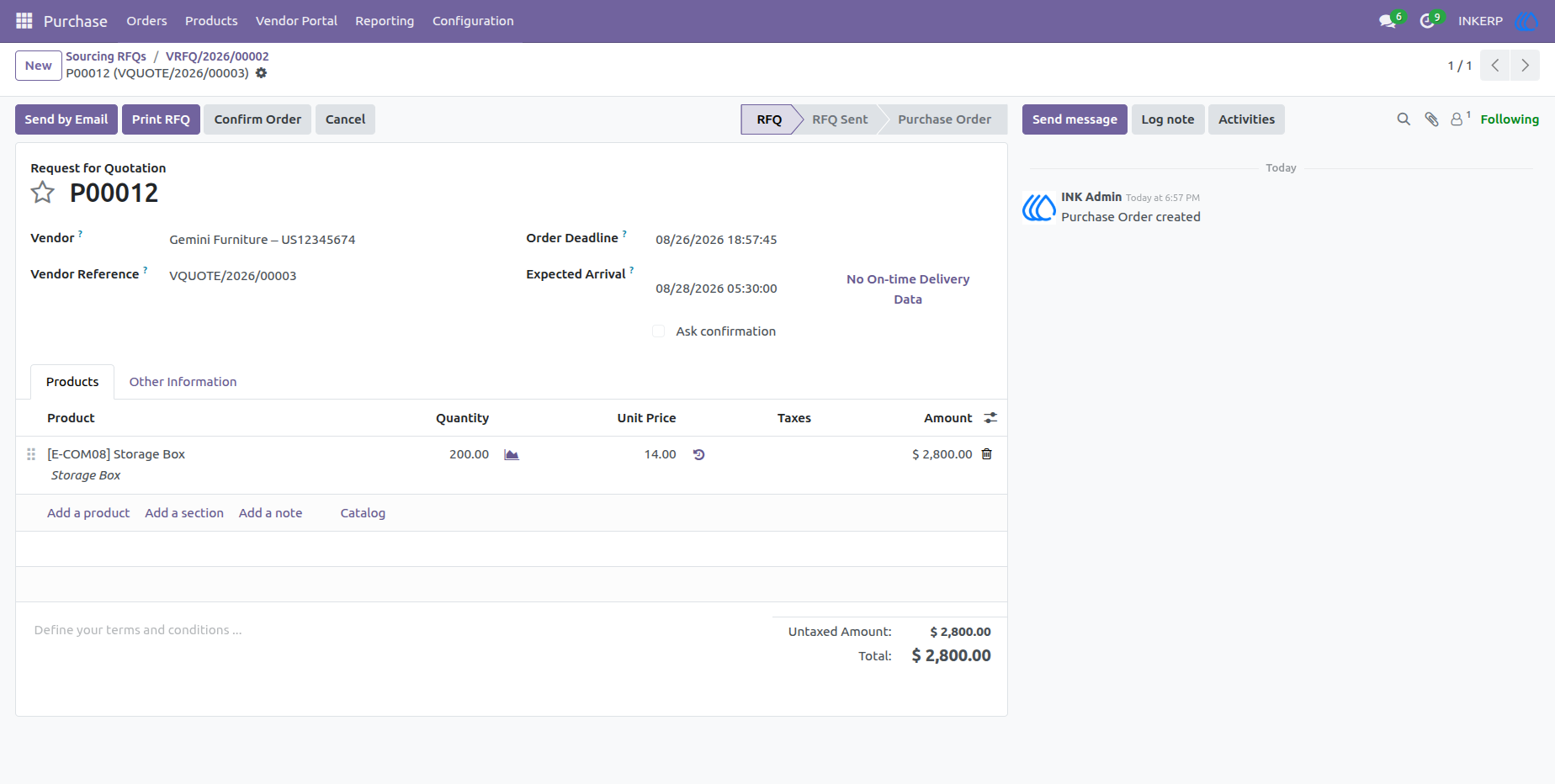Click the Add a product link
The width and height of the screenshot is (1555, 784).
[88, 513]
